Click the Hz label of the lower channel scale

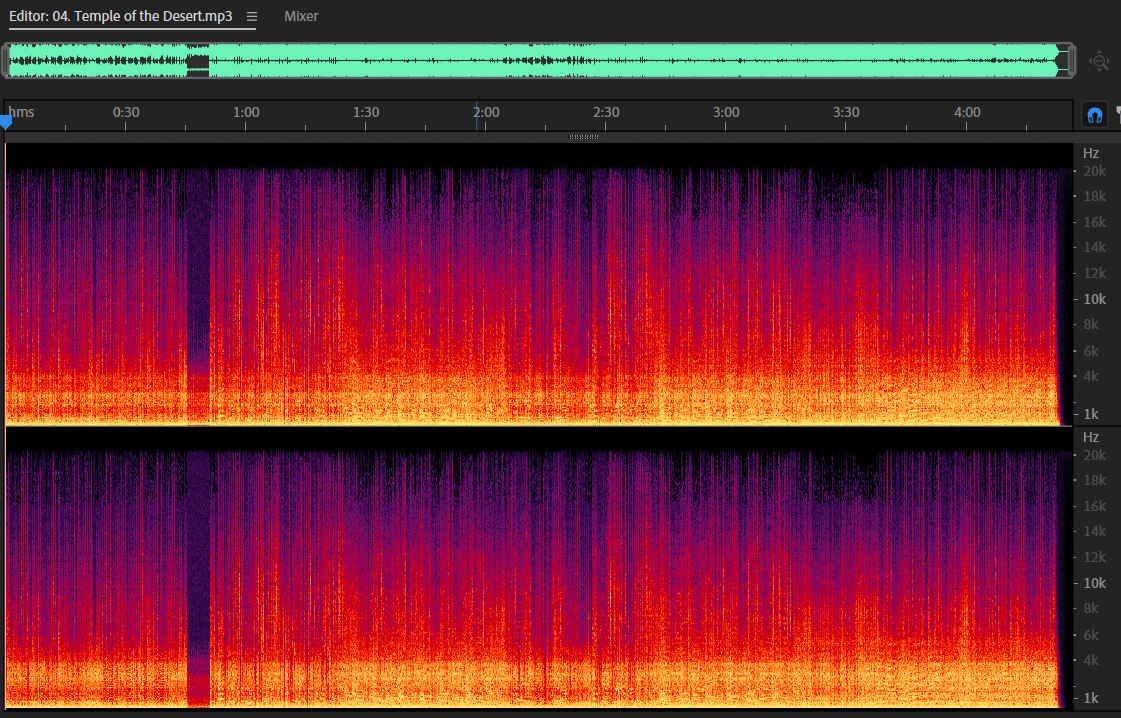pos(1090,437)
